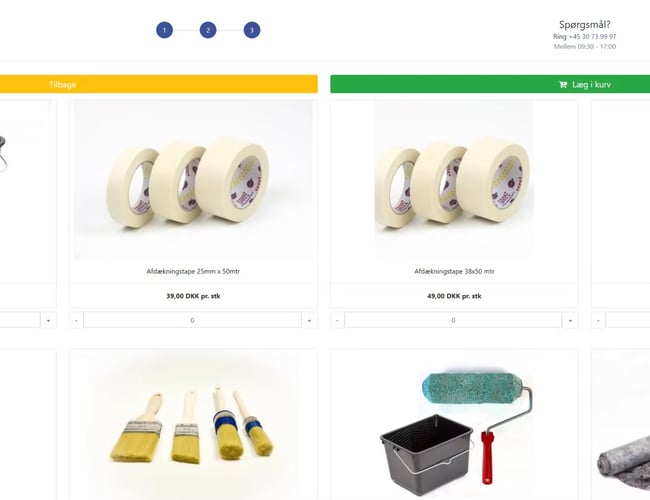This screenshot has width=650, height=500.
Task: Jump to step 3 circle
Action: pyautogui.click(x=252, y=30)
